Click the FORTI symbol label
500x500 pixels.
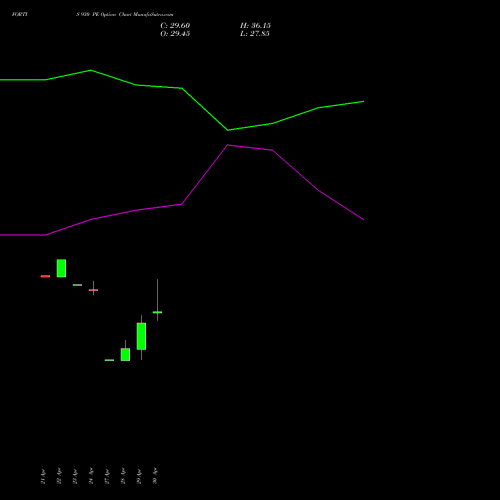[x=20, y=14]
